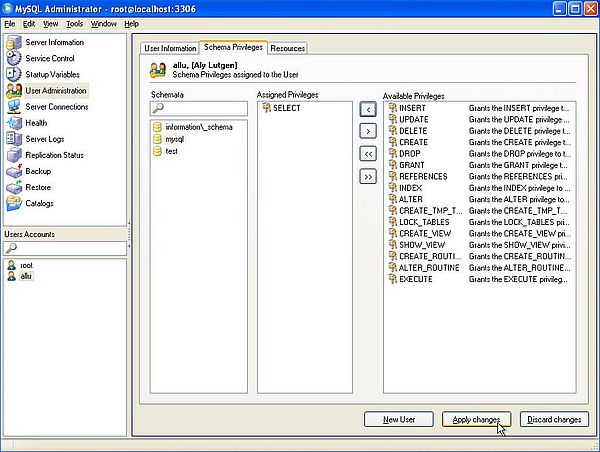Click SELECT assigned privilege icon
600x452 pixels.
(x=266, y=108)
